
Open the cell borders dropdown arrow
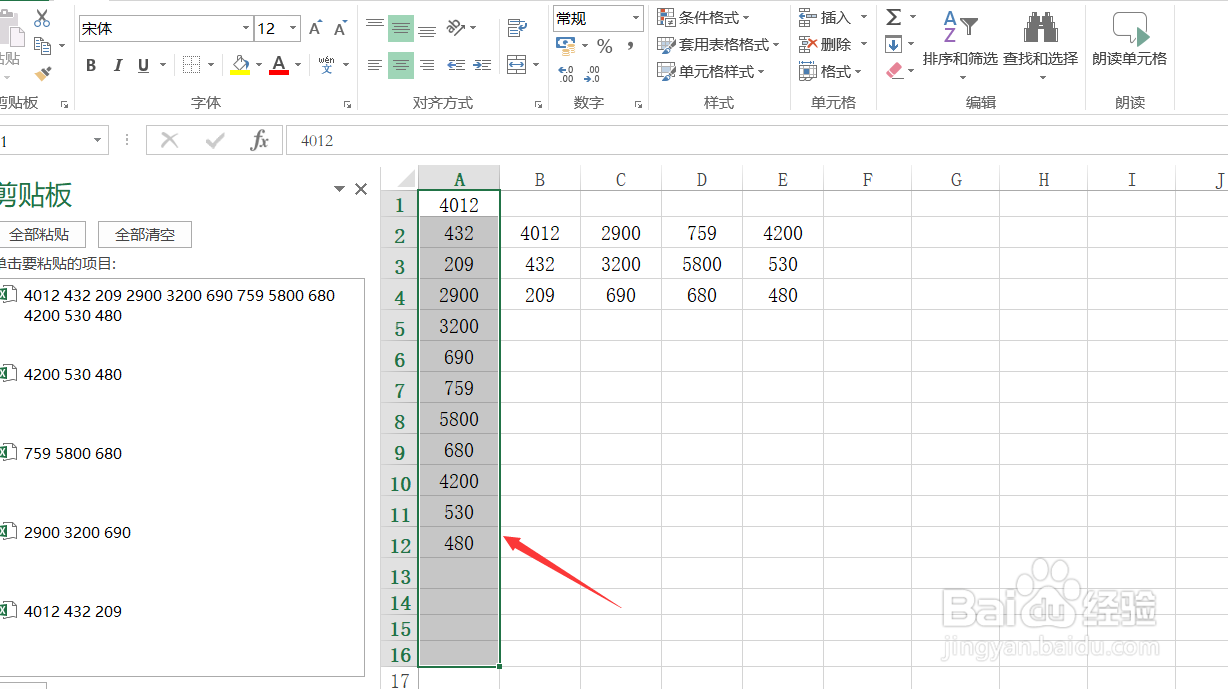211,65
